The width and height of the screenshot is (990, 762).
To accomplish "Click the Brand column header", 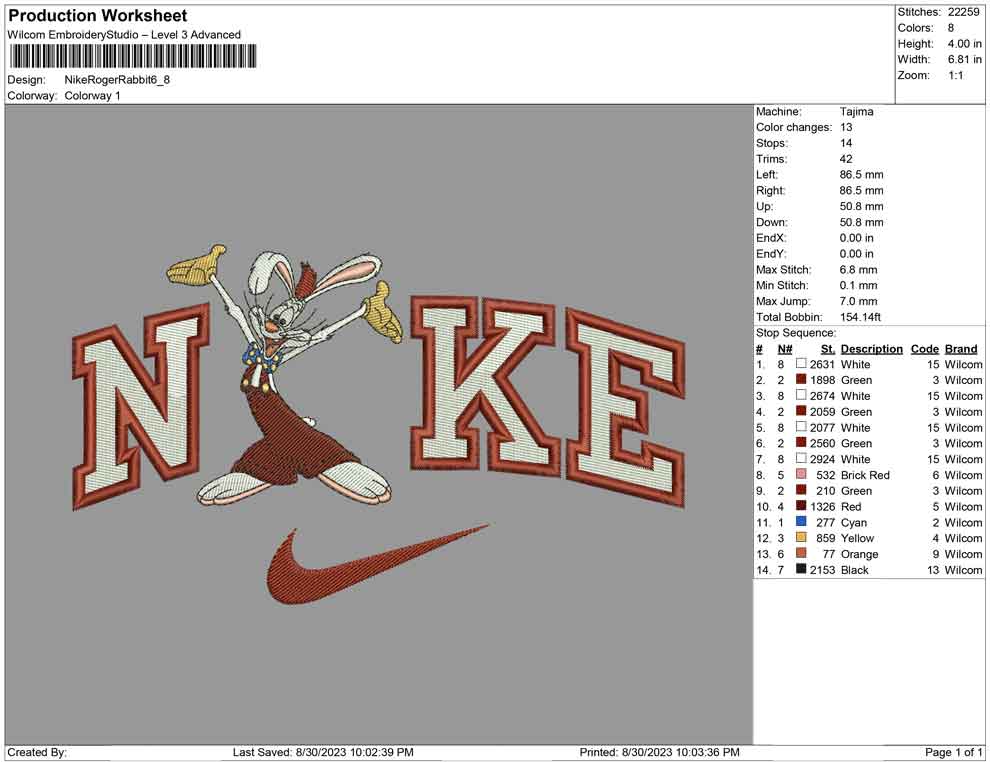I will coord(961,348).
